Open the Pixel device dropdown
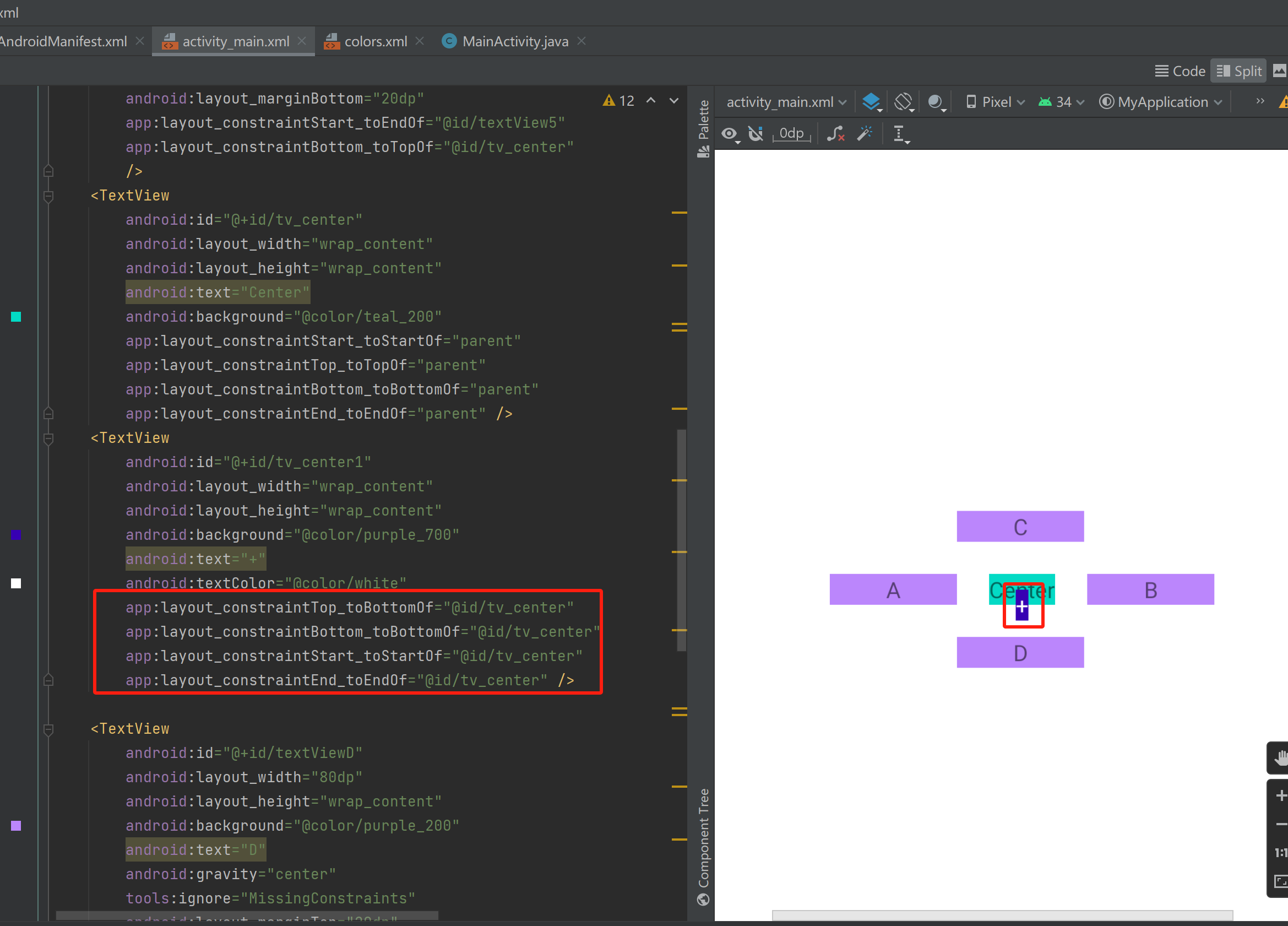The height and width of the screenshot is (926, 1288). coord(995,102)
